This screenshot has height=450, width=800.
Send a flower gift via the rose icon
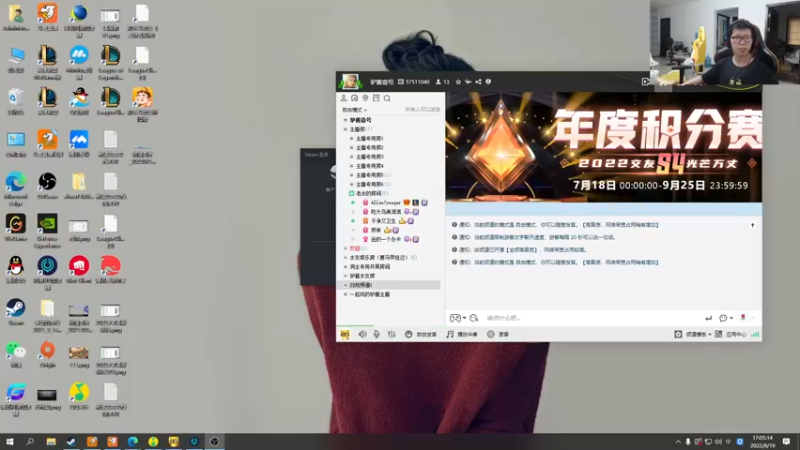743,317
